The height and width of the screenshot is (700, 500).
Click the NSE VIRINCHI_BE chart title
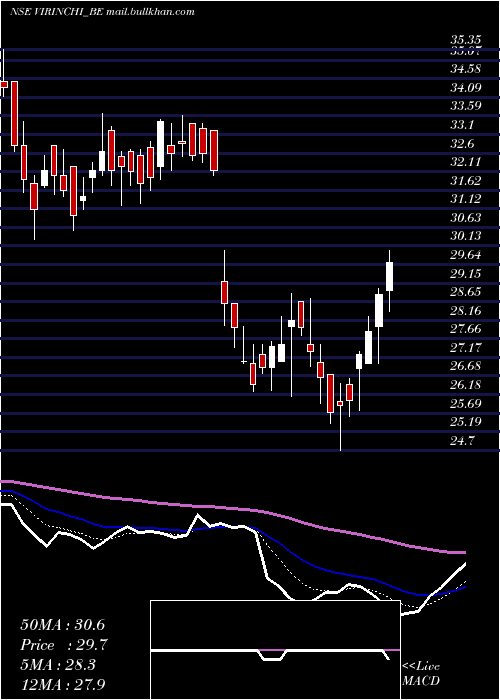click(x=102, y=12)
